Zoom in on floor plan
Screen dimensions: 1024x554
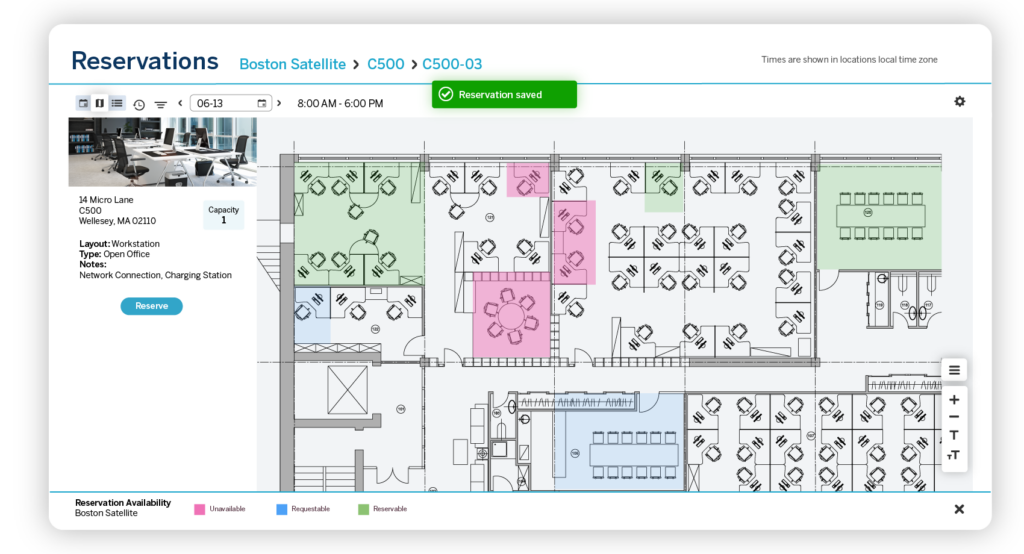tap(954, 399)
